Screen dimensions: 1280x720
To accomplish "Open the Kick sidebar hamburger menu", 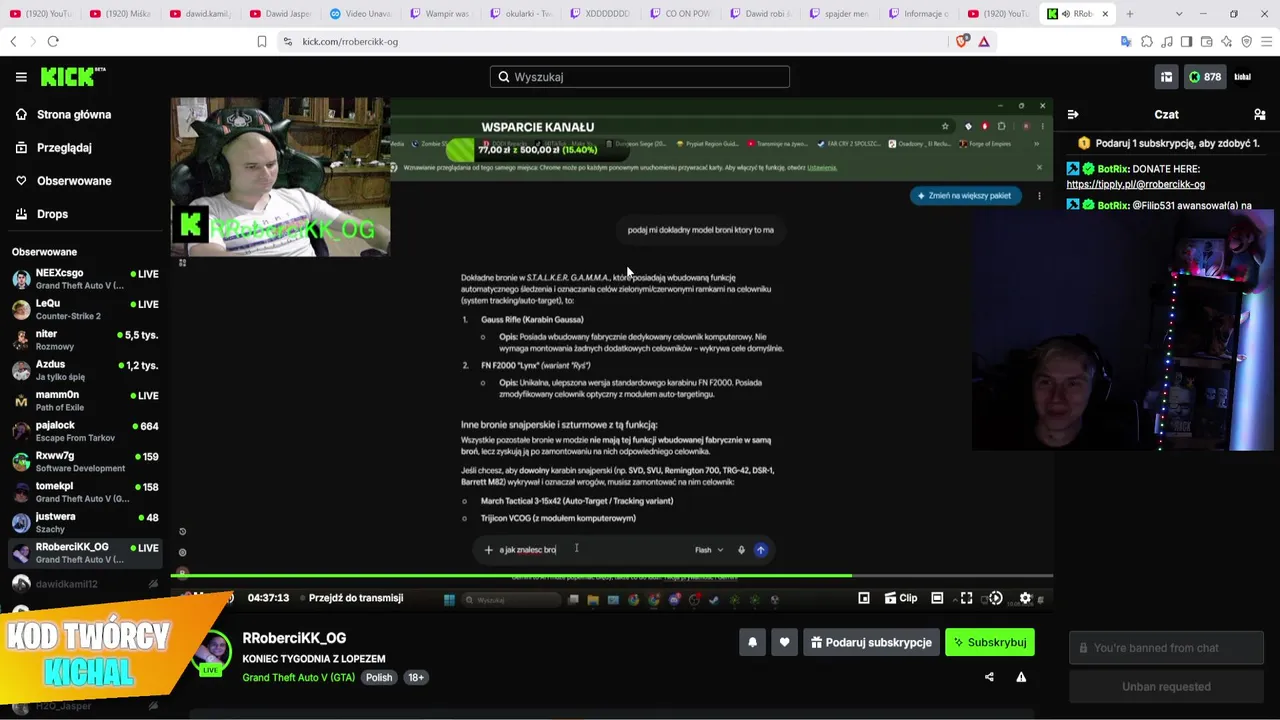I will coord(21,77).
